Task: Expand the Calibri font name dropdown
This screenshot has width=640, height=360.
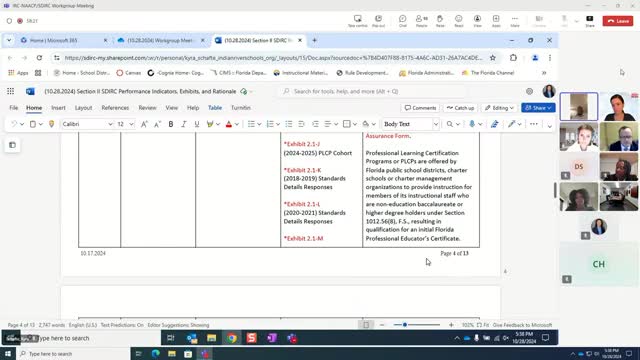Action: click(110, 124)
